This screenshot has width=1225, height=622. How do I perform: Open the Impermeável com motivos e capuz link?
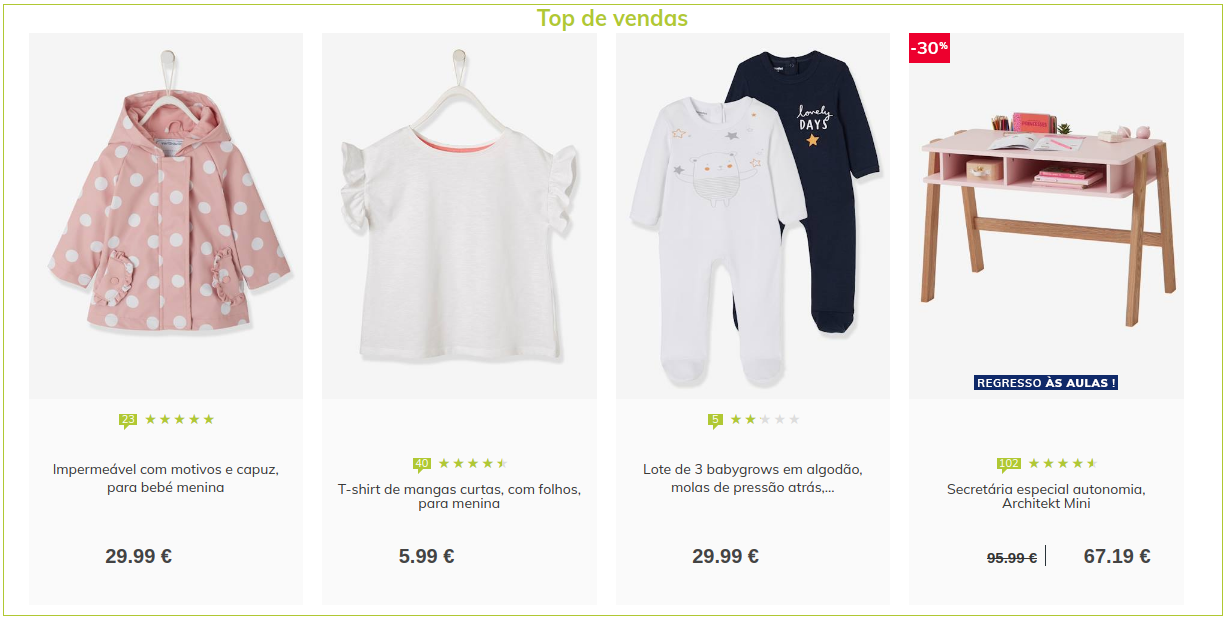click(x=166, y=478)
